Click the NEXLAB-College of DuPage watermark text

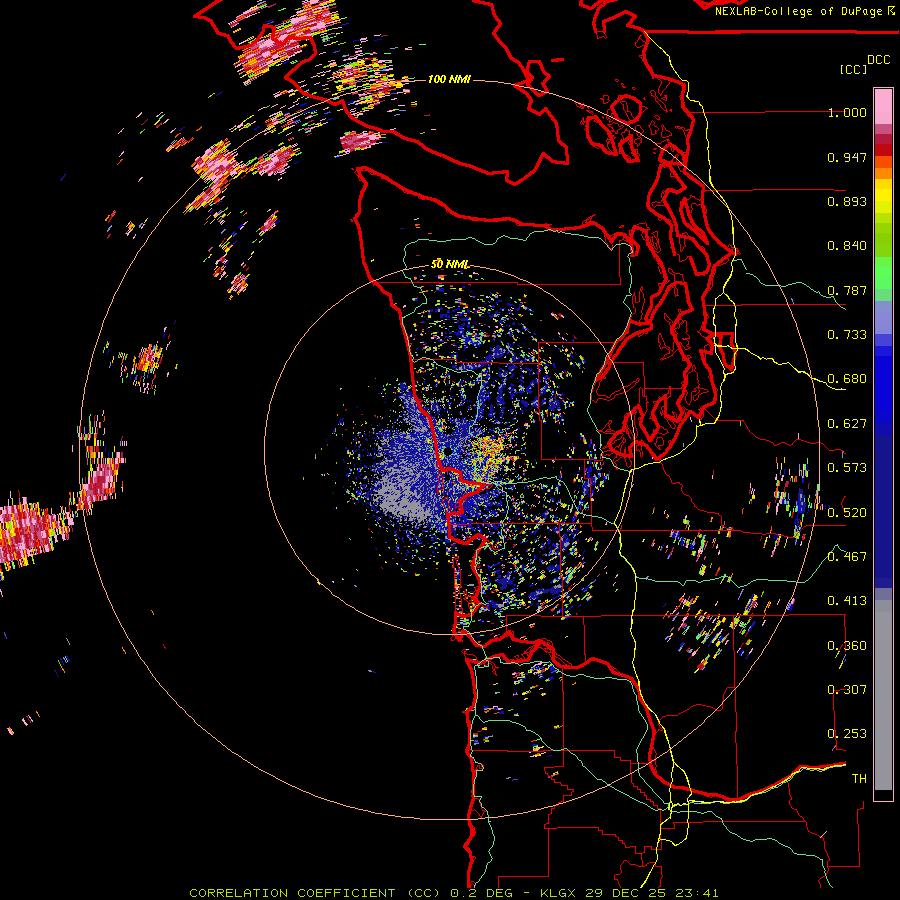pos(800,11)
